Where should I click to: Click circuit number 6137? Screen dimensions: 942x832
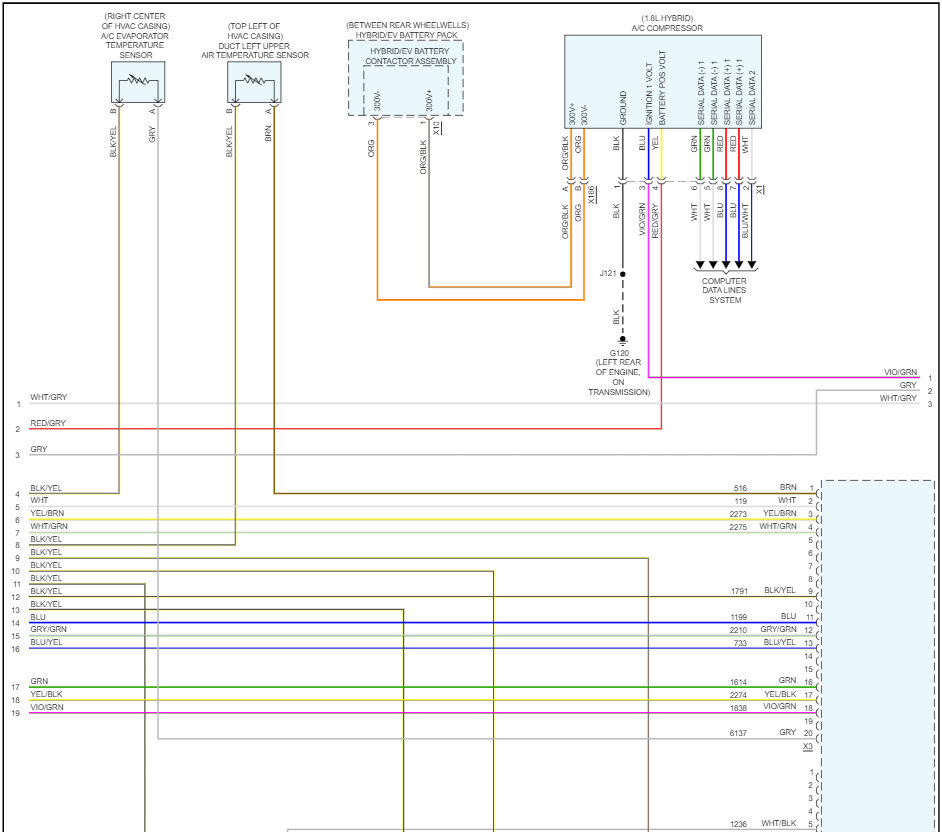pos(738,733)
